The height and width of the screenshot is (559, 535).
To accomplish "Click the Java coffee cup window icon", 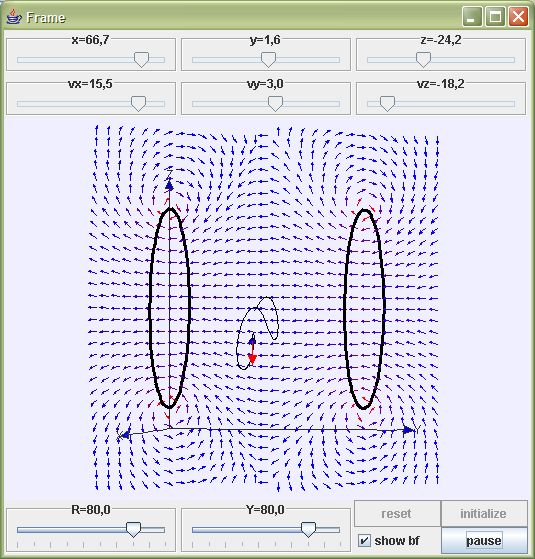I will pos(14,17).
